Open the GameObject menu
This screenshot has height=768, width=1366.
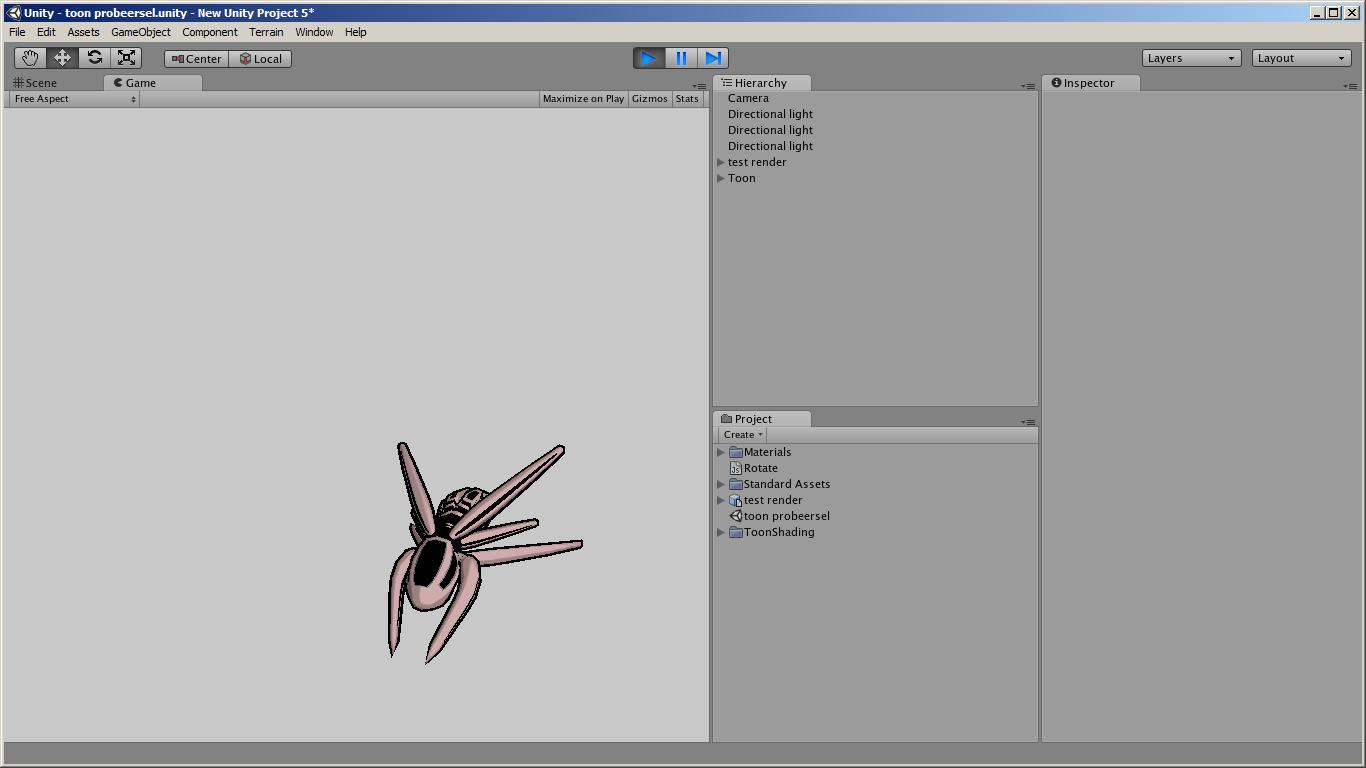(140, 31)
